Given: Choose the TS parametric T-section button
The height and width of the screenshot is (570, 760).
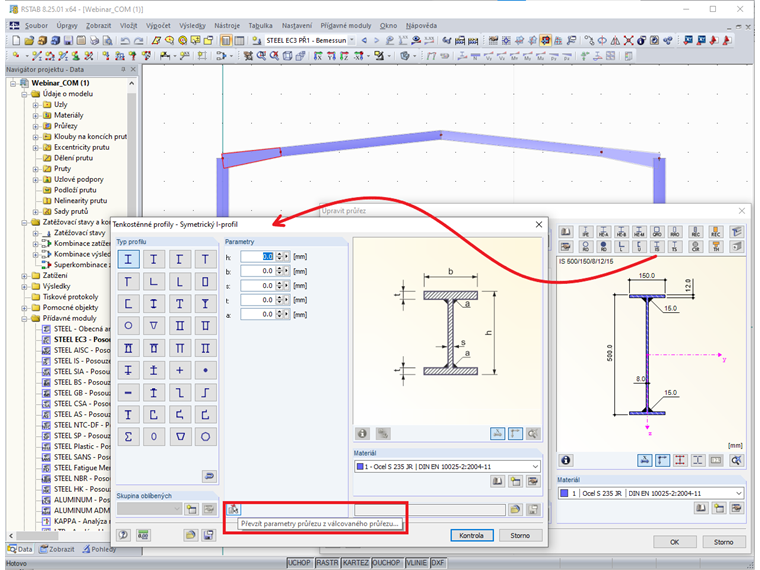Looking at the screenshot, I should click(675, 246).
